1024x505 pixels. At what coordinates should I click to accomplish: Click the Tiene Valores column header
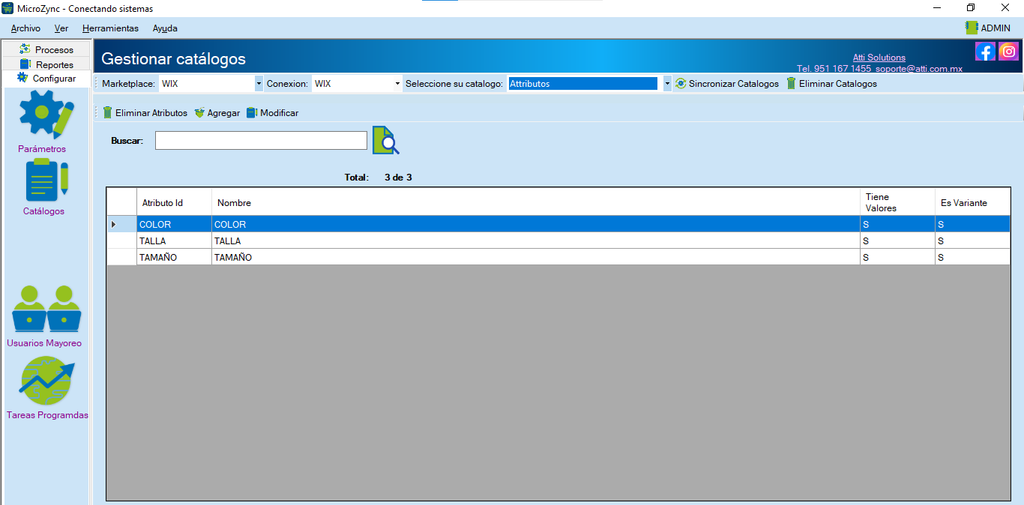click(x=897, y=203)
